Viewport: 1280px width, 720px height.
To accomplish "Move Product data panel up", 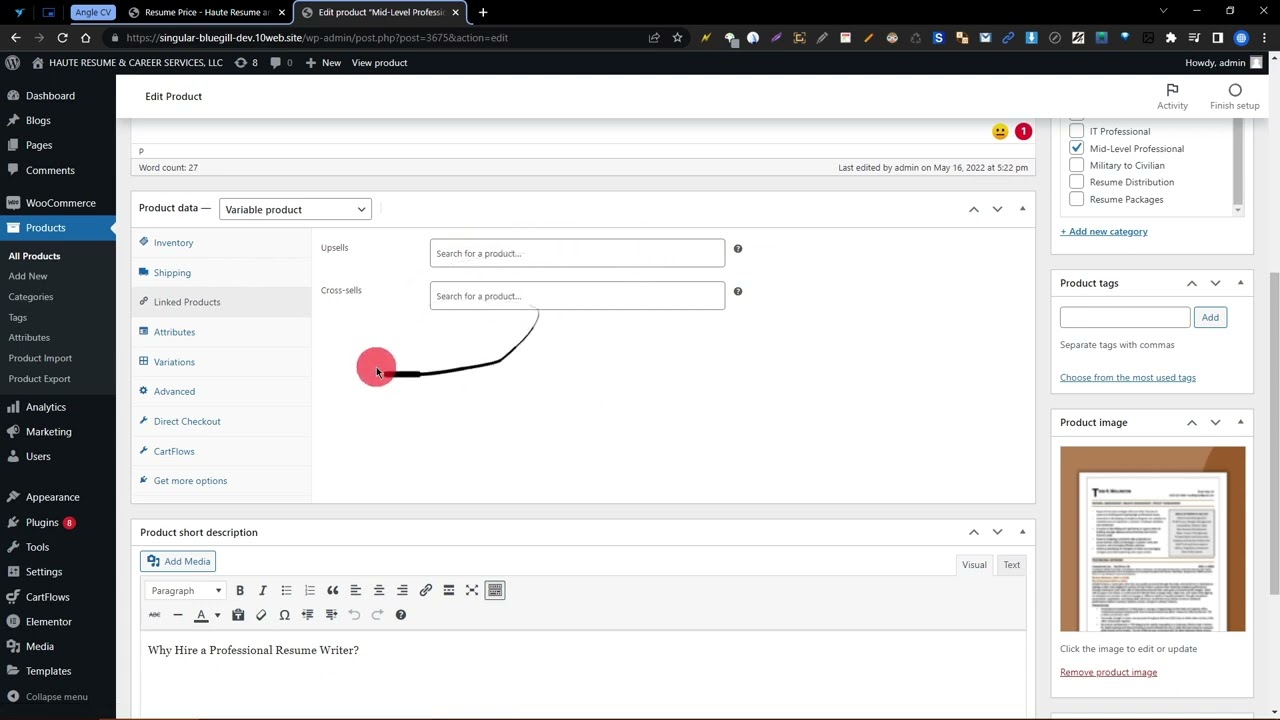I will pos(973,208).
